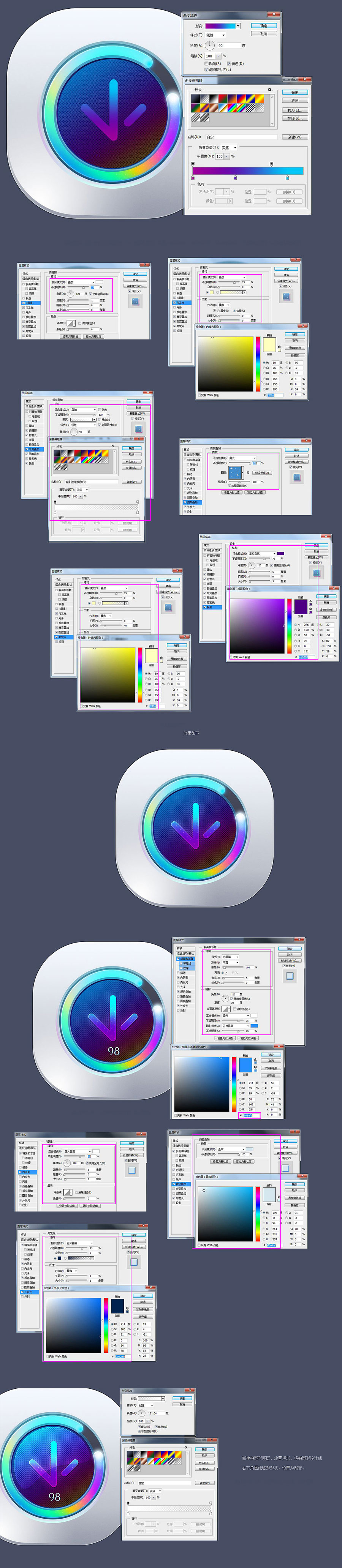Pick the black-to-white preset in purple-cyan gradient editor
The height and width of the screenshot is (1568, 342).
point(214,99)
